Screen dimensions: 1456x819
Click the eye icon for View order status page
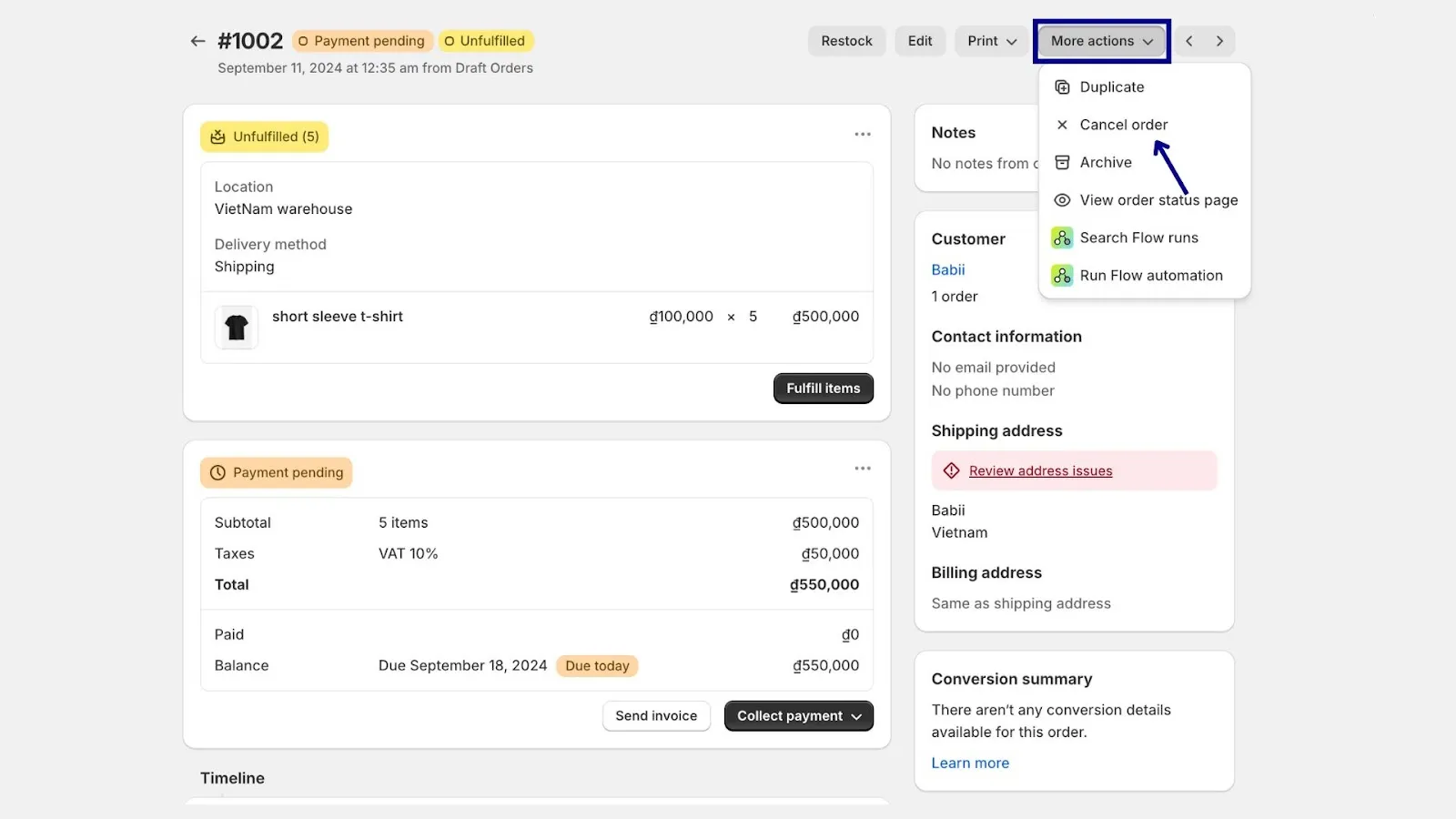coord(1062,200)
